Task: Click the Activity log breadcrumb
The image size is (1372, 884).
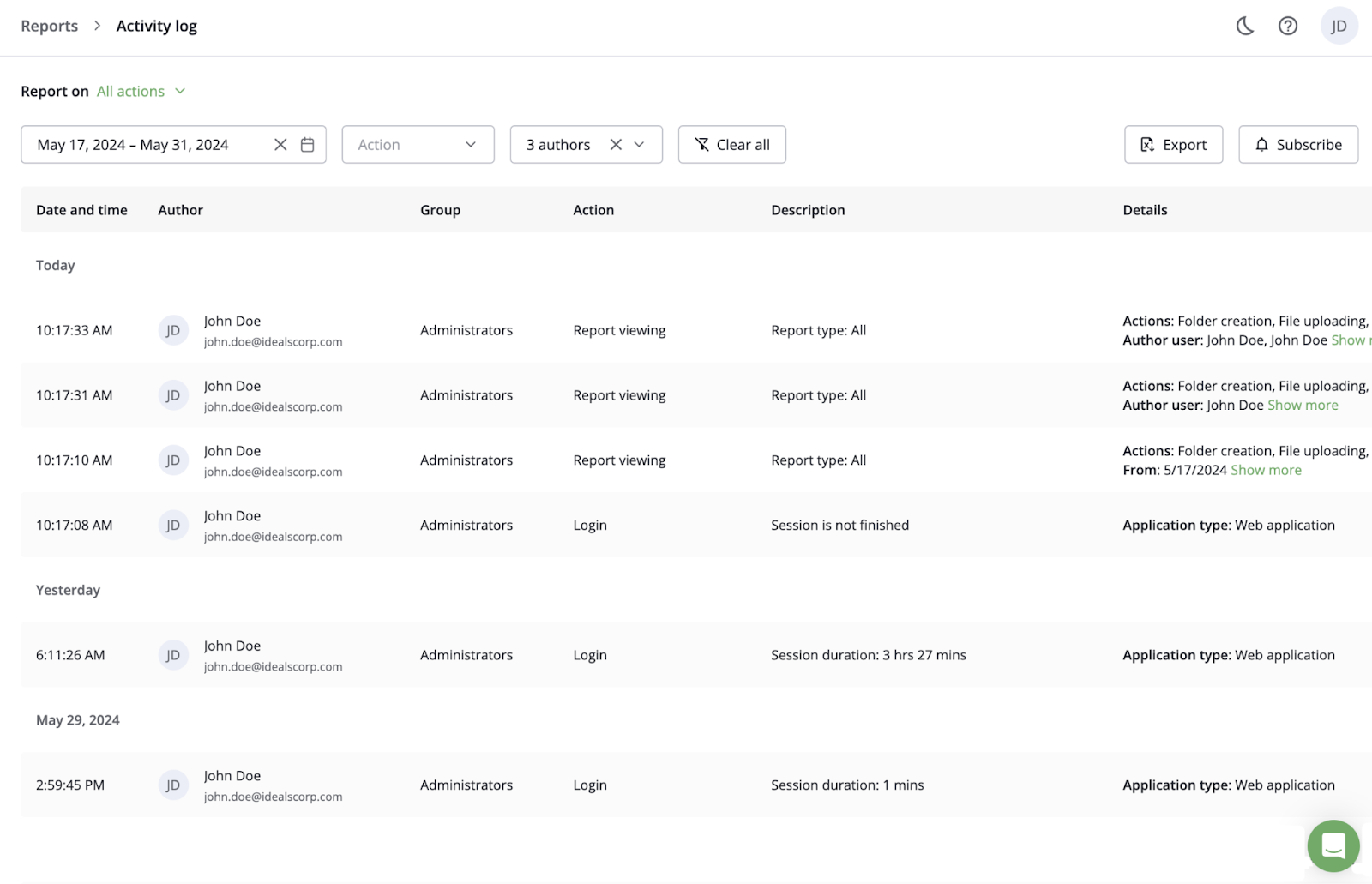Action: pos(156,26)
